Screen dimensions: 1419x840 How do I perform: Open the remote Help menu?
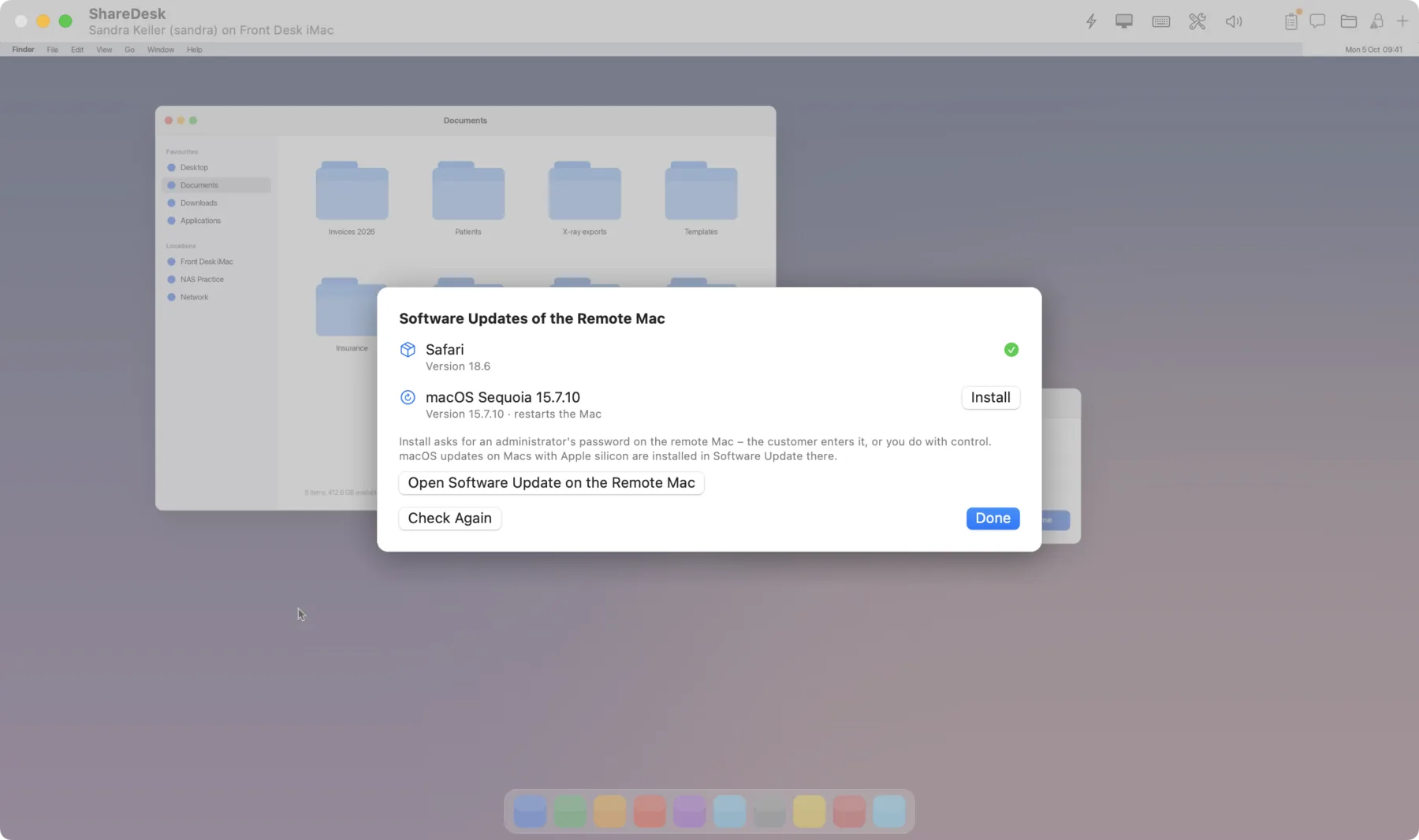click(195, 50)
